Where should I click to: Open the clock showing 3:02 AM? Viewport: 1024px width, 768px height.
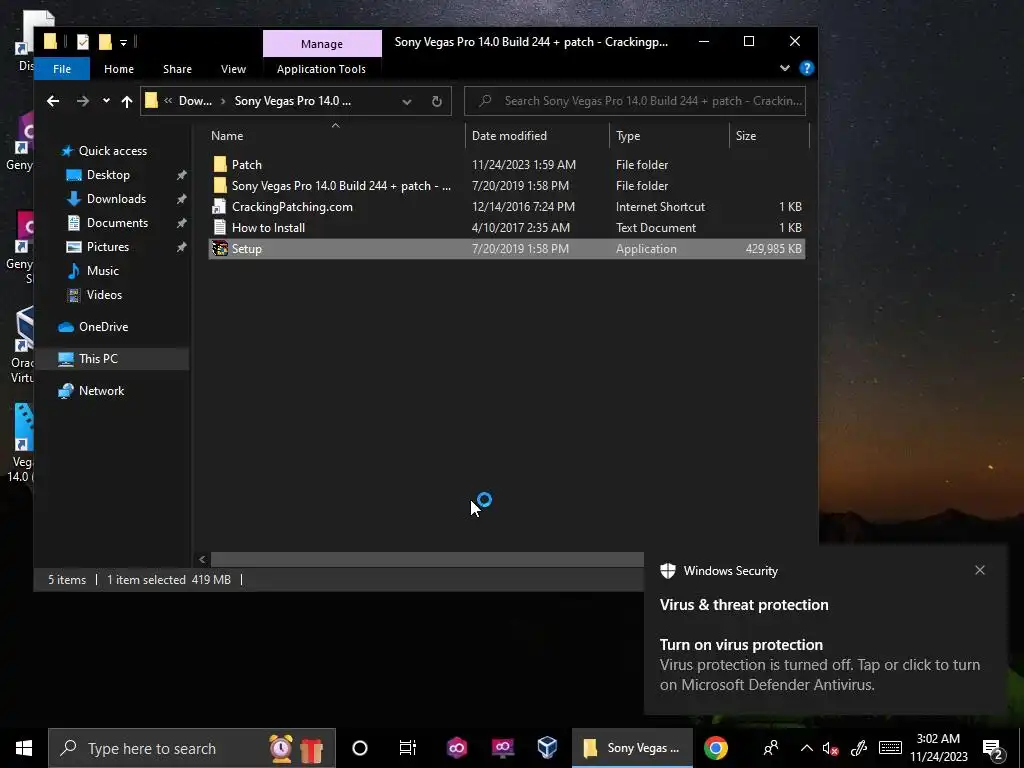click(938, 748)
